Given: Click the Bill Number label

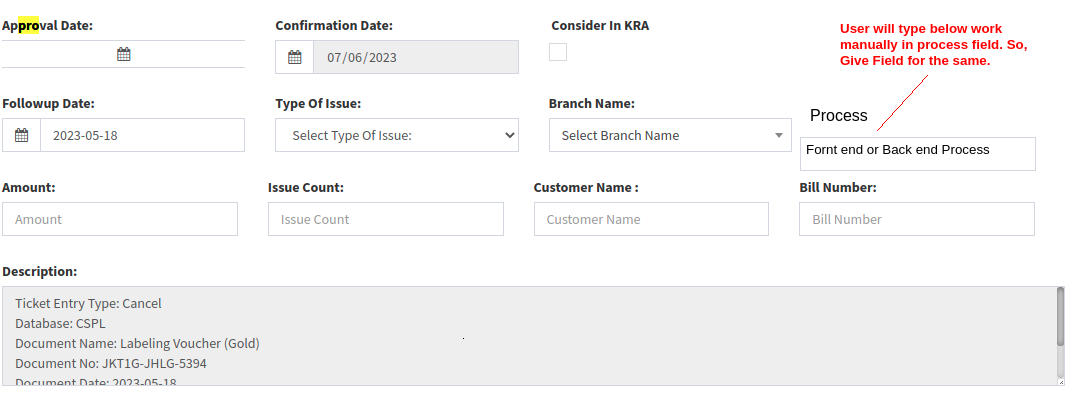Looking at the screenshot, I should pyautogui.click(x=838, y=187).
